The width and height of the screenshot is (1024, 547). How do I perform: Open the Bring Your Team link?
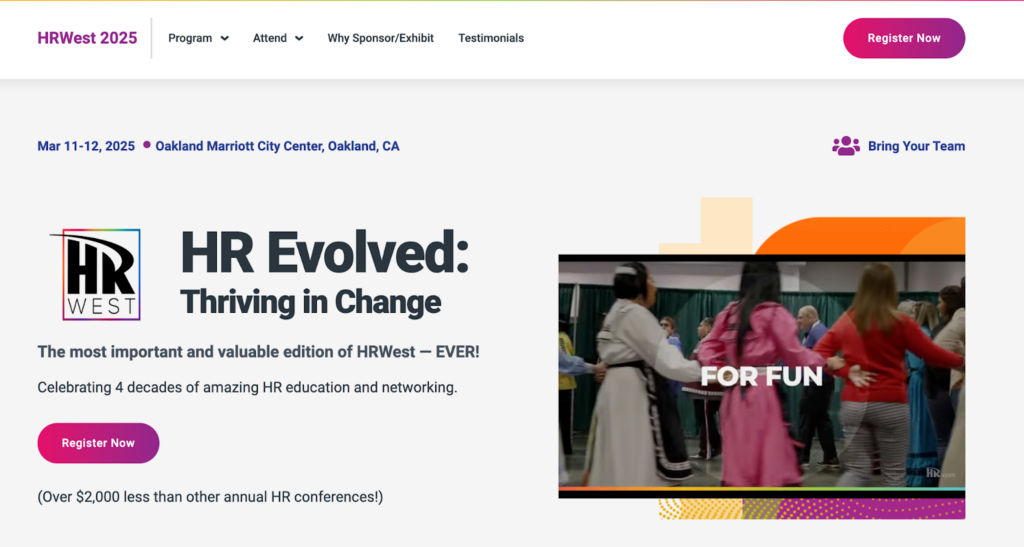(916, 146)
